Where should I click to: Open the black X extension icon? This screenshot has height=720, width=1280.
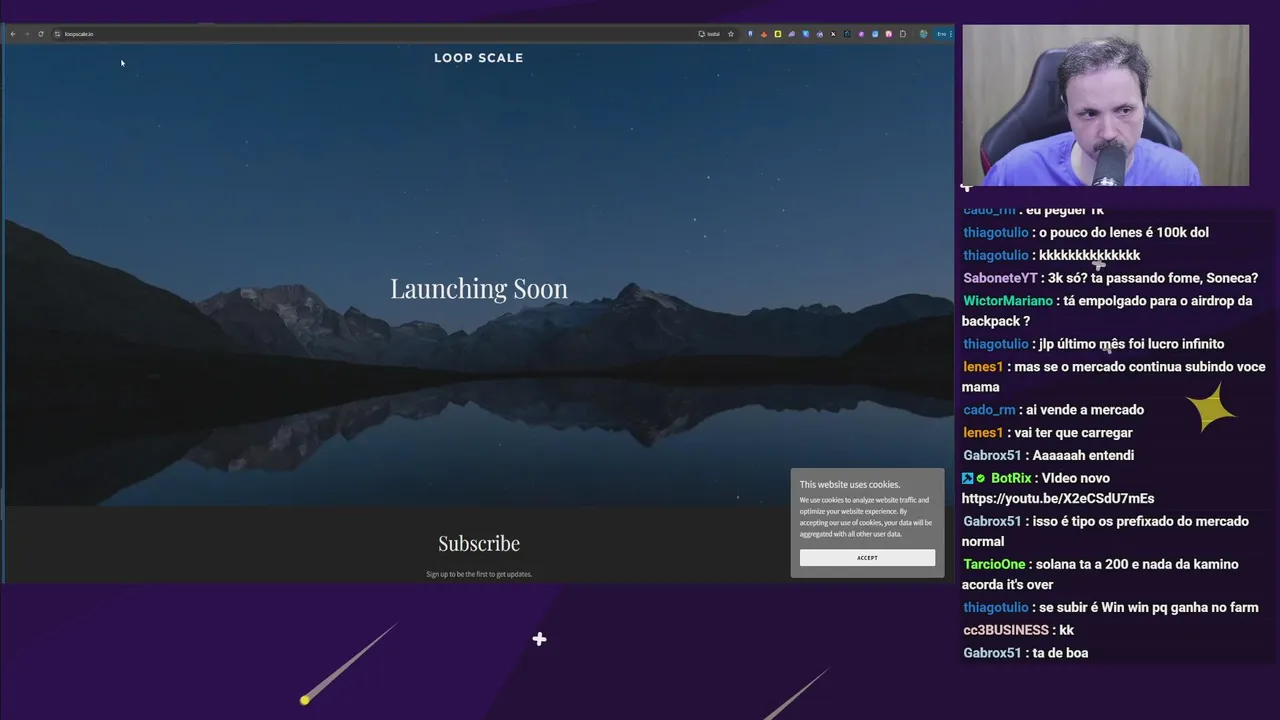(x=833, y=34)
